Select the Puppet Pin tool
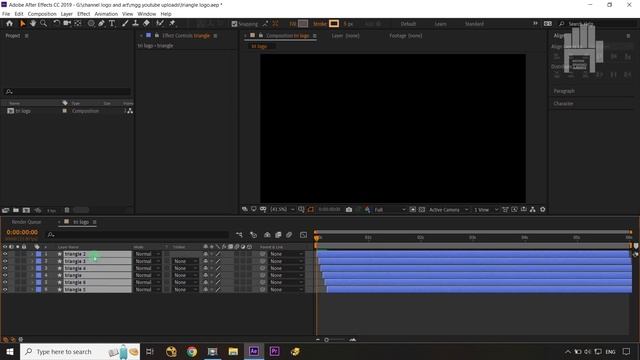 point(172,24)
